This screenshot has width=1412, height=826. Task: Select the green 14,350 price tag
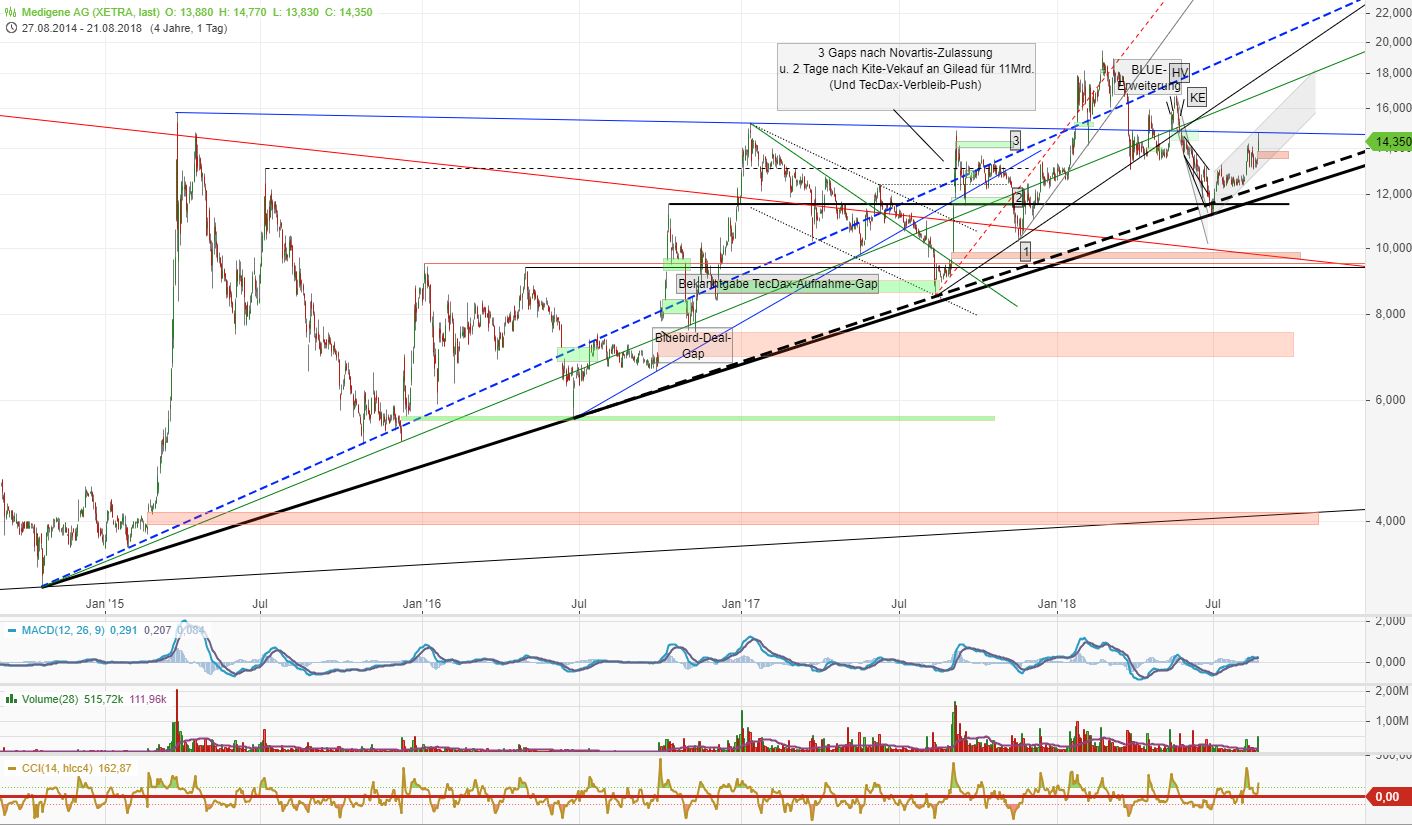coord(1390,141)
